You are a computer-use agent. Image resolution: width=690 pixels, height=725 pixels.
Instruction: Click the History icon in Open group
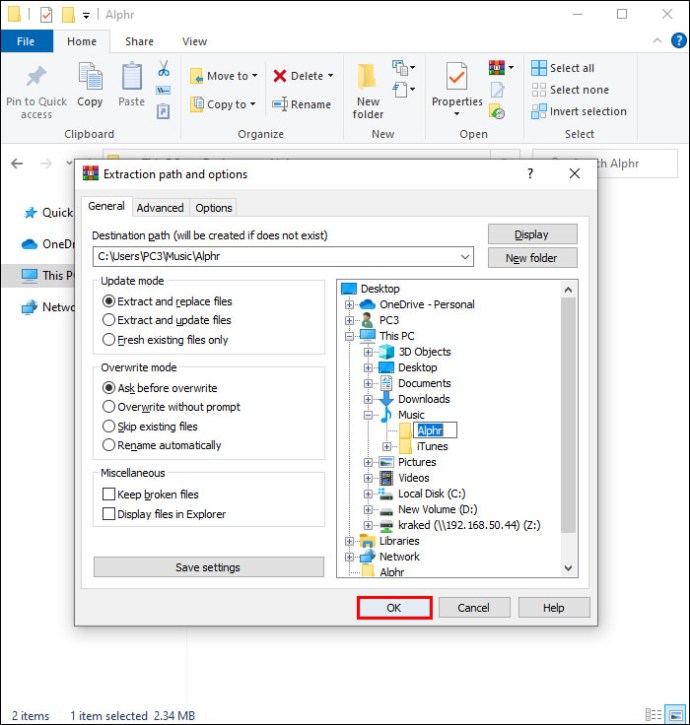497,112
